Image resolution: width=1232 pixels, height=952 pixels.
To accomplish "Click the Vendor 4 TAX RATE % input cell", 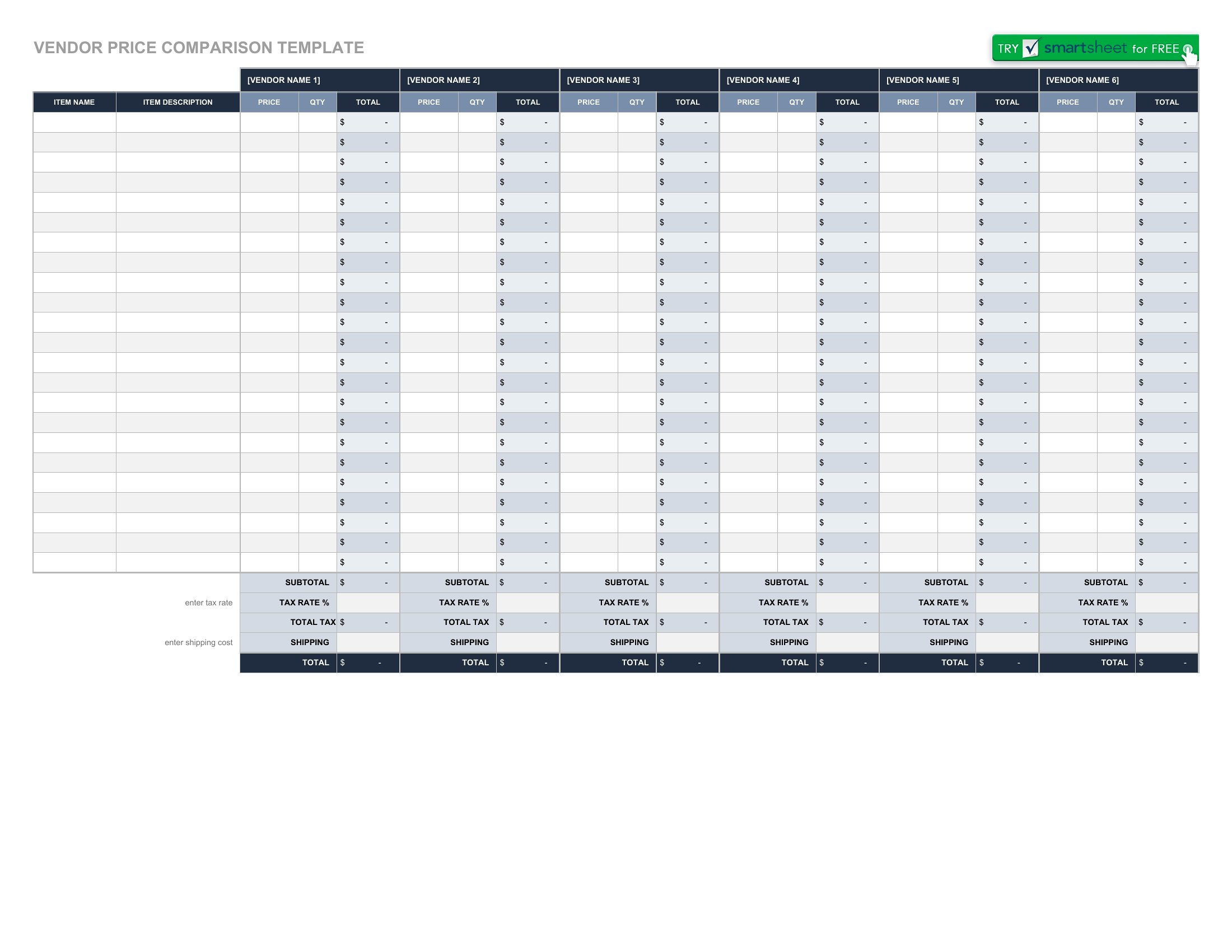I will (x=847, y=603).
